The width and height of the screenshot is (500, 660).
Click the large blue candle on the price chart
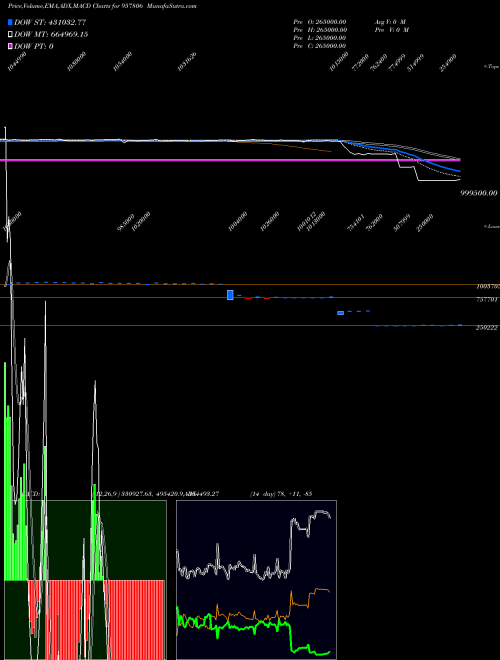tap(230, 295)
